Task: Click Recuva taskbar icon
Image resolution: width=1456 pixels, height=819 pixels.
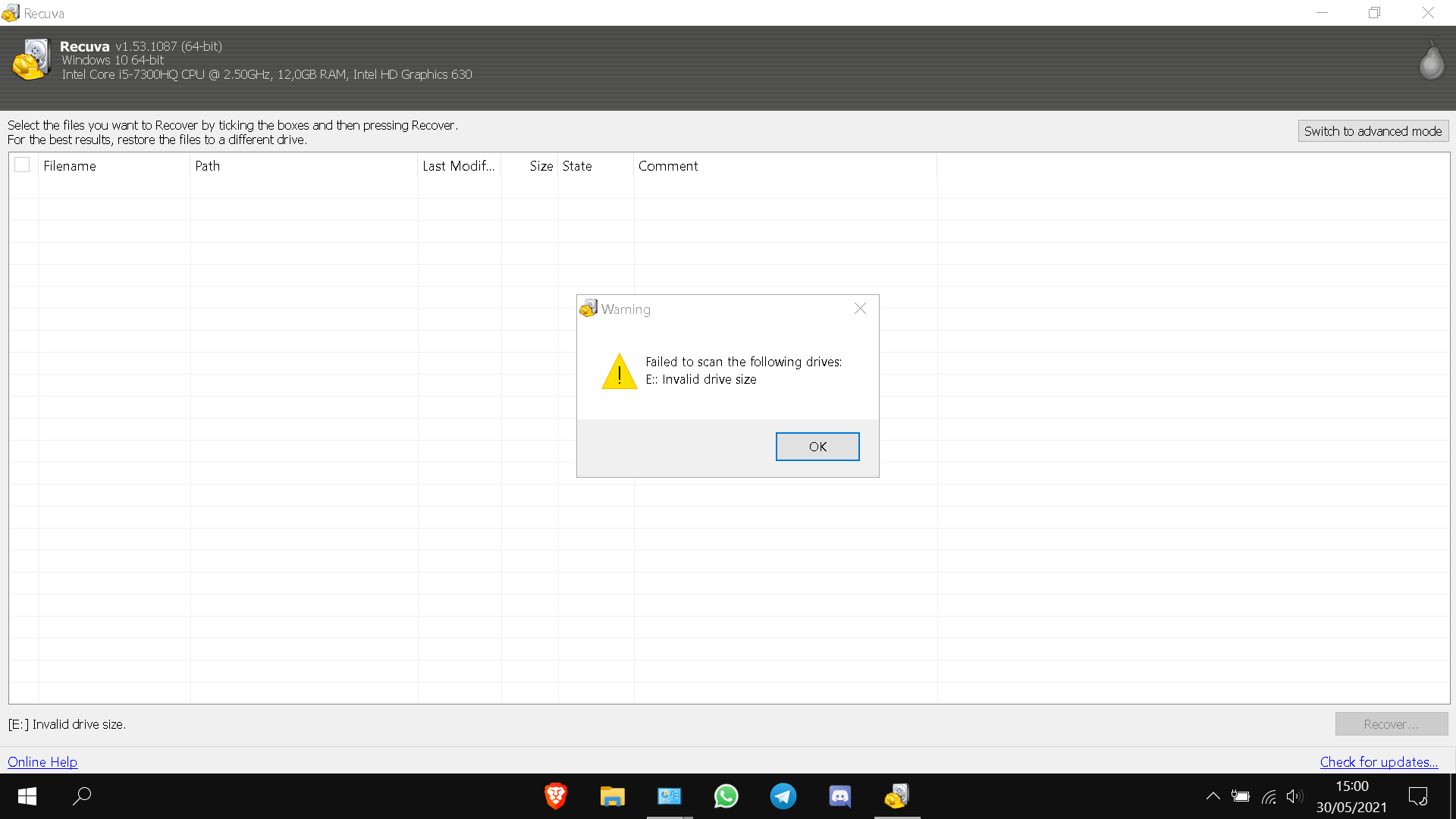Action: point(897,796)
